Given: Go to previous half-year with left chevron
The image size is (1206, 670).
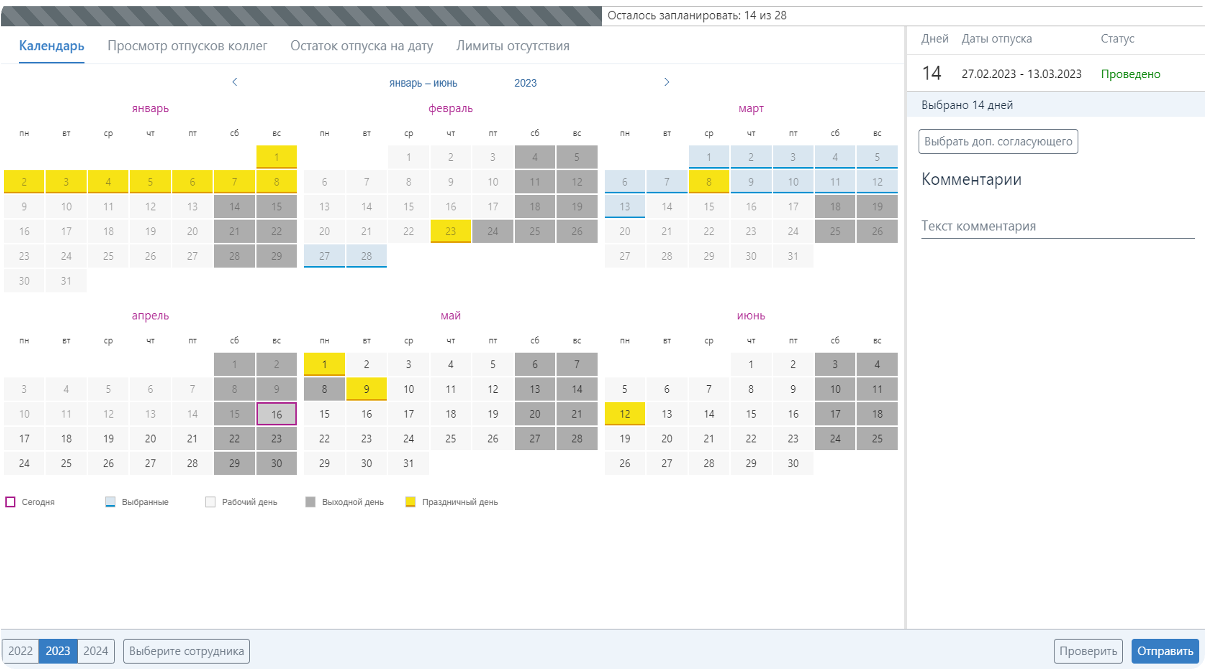Looking at the screenshot, I should (235, 82).
